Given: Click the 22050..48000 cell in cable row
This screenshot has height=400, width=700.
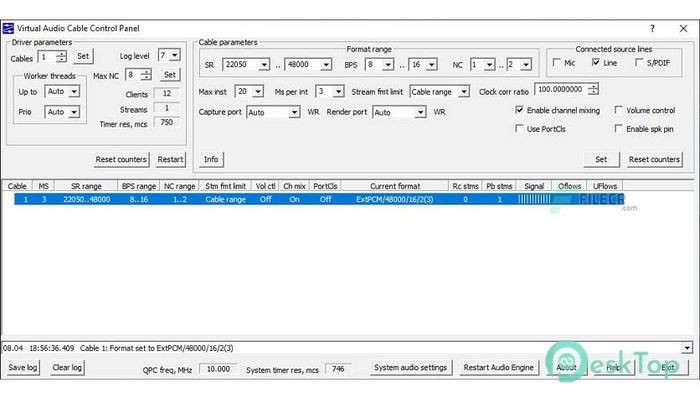Looking at the screenshot, I should pyautogui.click(x=87, y=200).
